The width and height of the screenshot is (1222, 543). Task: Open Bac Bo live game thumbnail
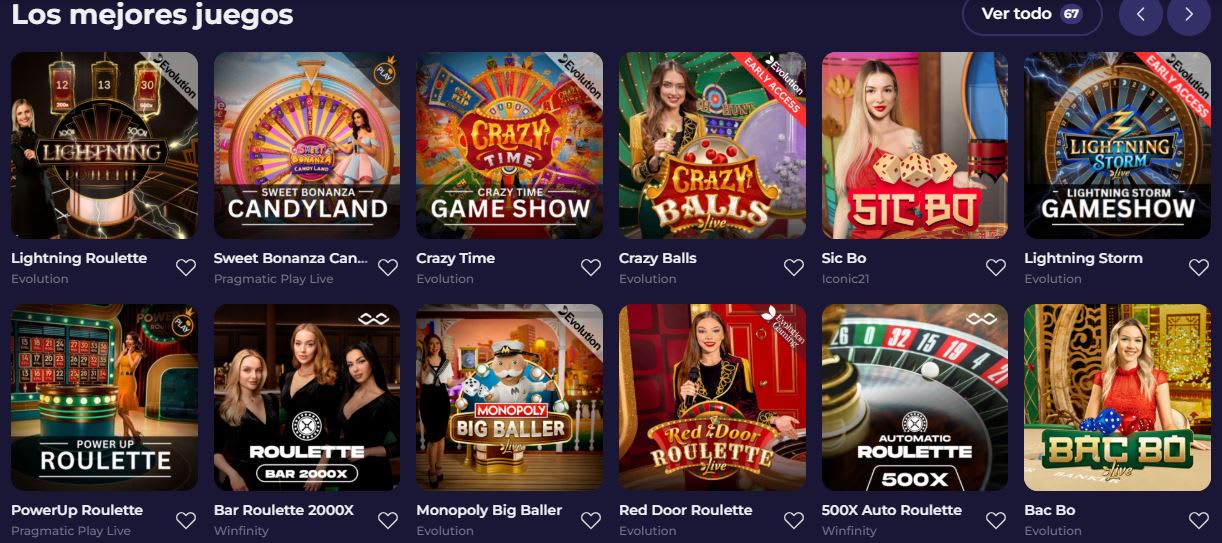click(1117, 398)
